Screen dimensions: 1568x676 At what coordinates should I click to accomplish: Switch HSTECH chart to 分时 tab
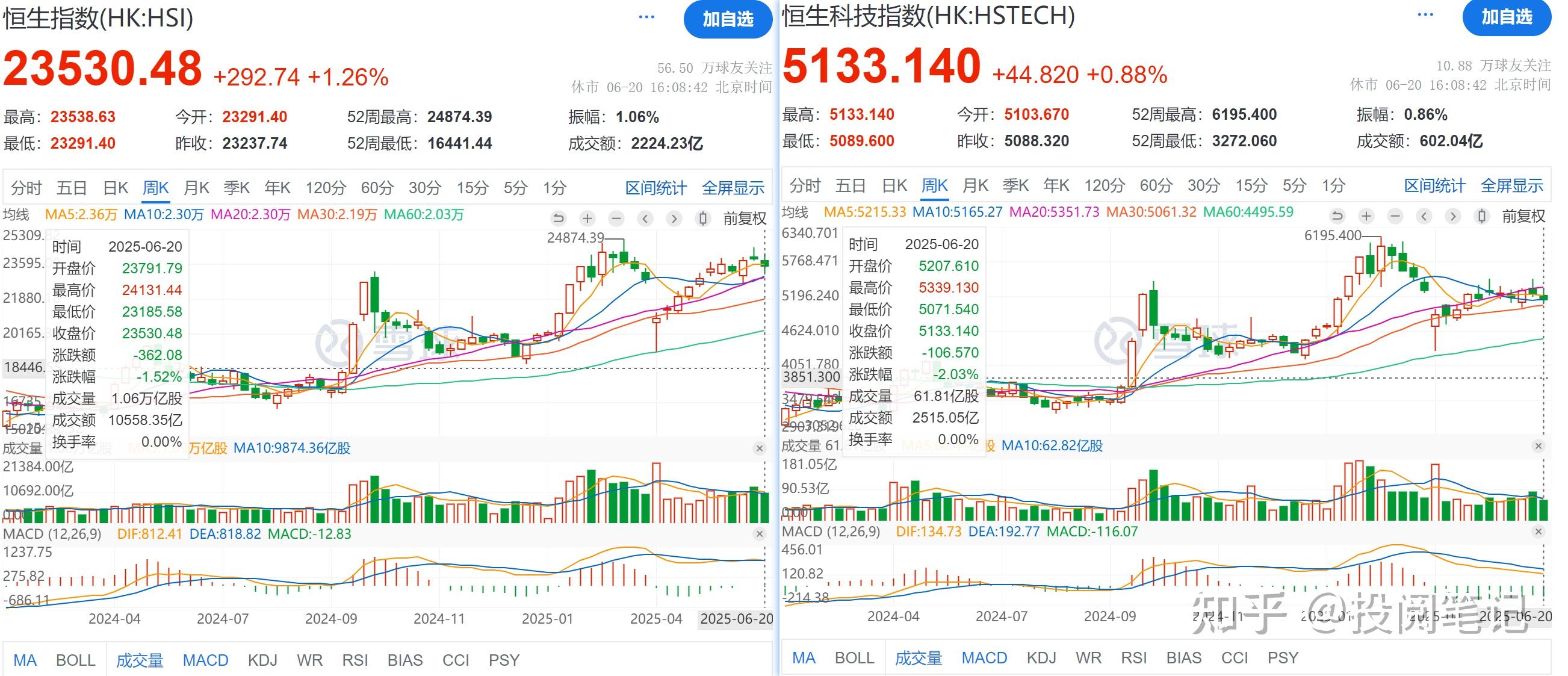[805, 186]
